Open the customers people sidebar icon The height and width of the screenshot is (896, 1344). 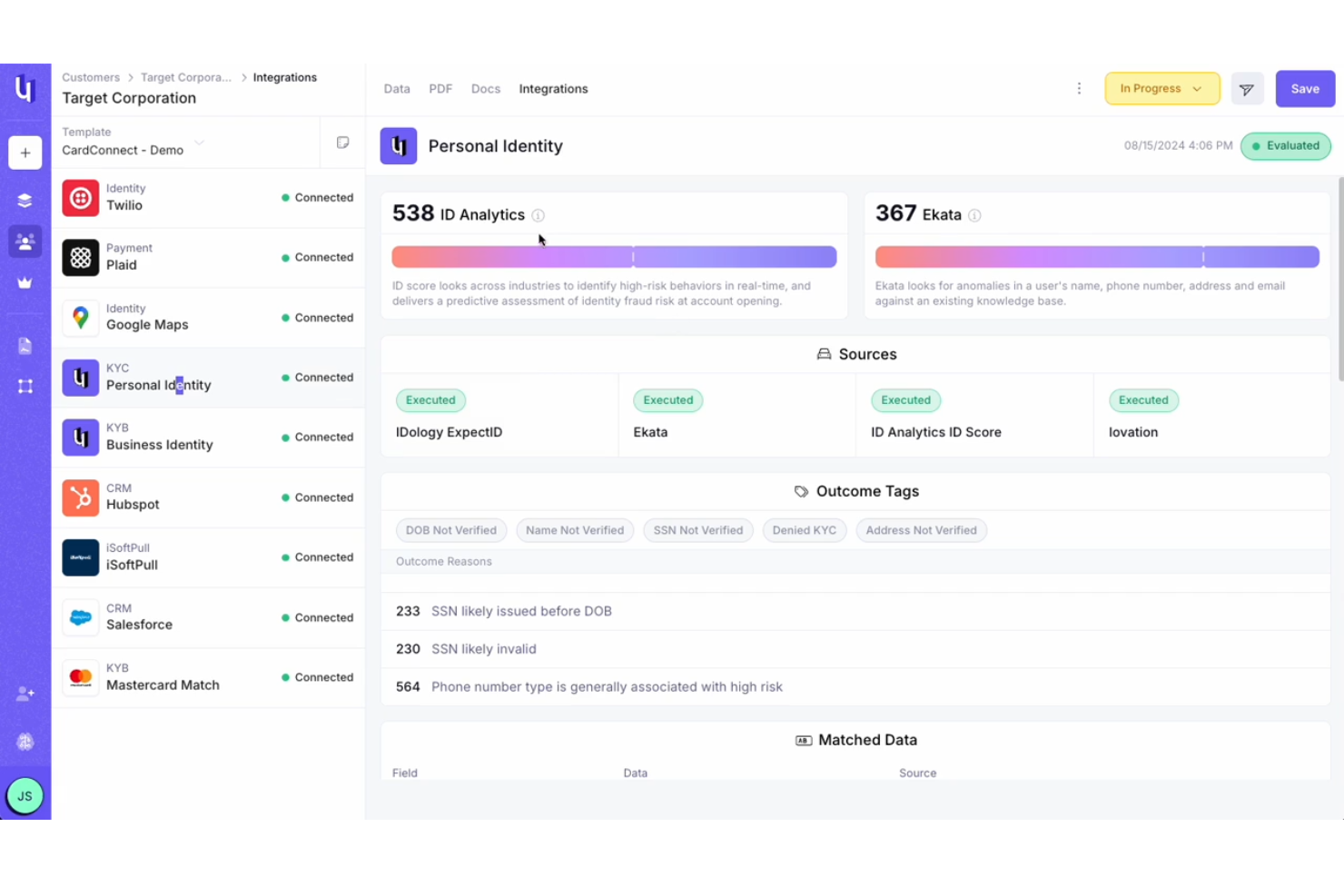pos(25,241)
